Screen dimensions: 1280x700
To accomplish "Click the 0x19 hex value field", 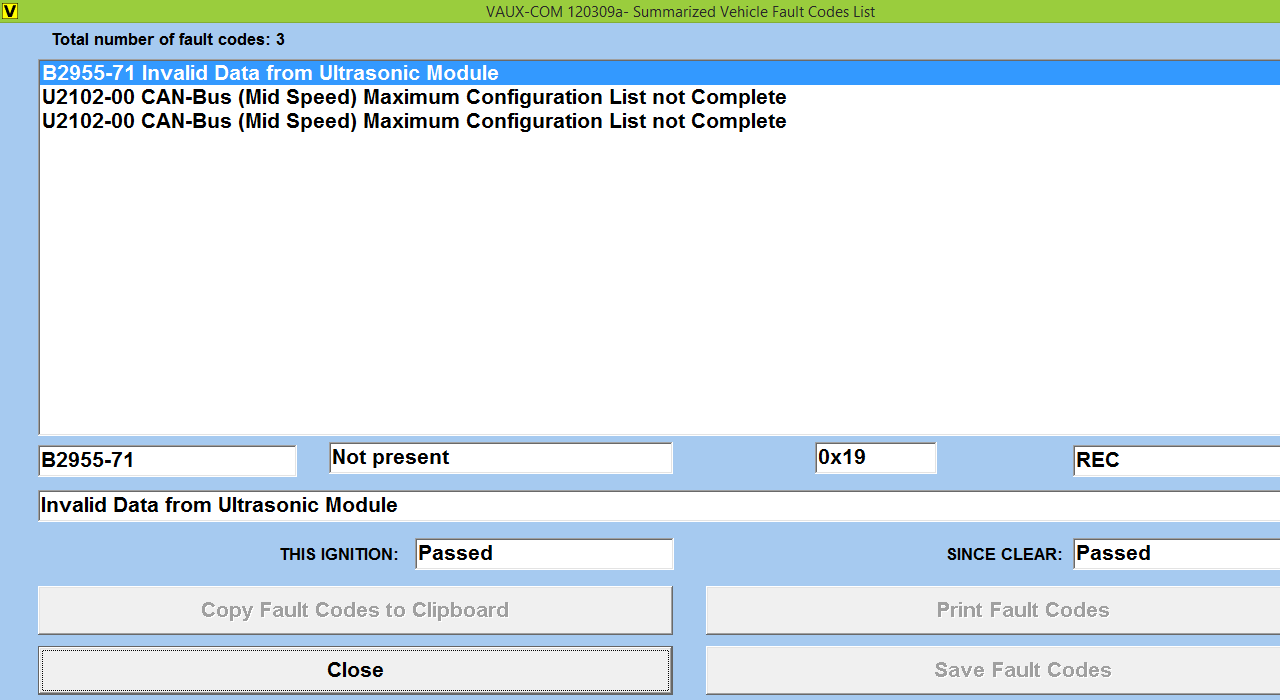I will click(875, 458).
